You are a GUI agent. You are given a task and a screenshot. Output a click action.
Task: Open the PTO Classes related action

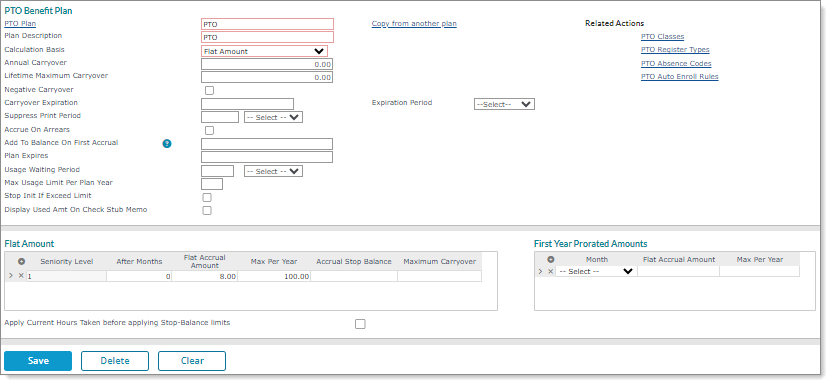[x=662, y=37]
